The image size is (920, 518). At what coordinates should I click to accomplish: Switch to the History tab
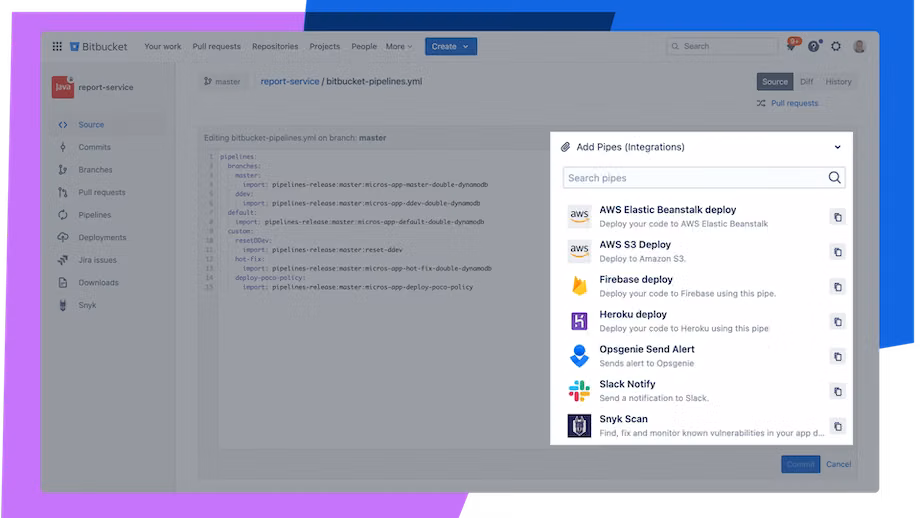pos(838,82)
